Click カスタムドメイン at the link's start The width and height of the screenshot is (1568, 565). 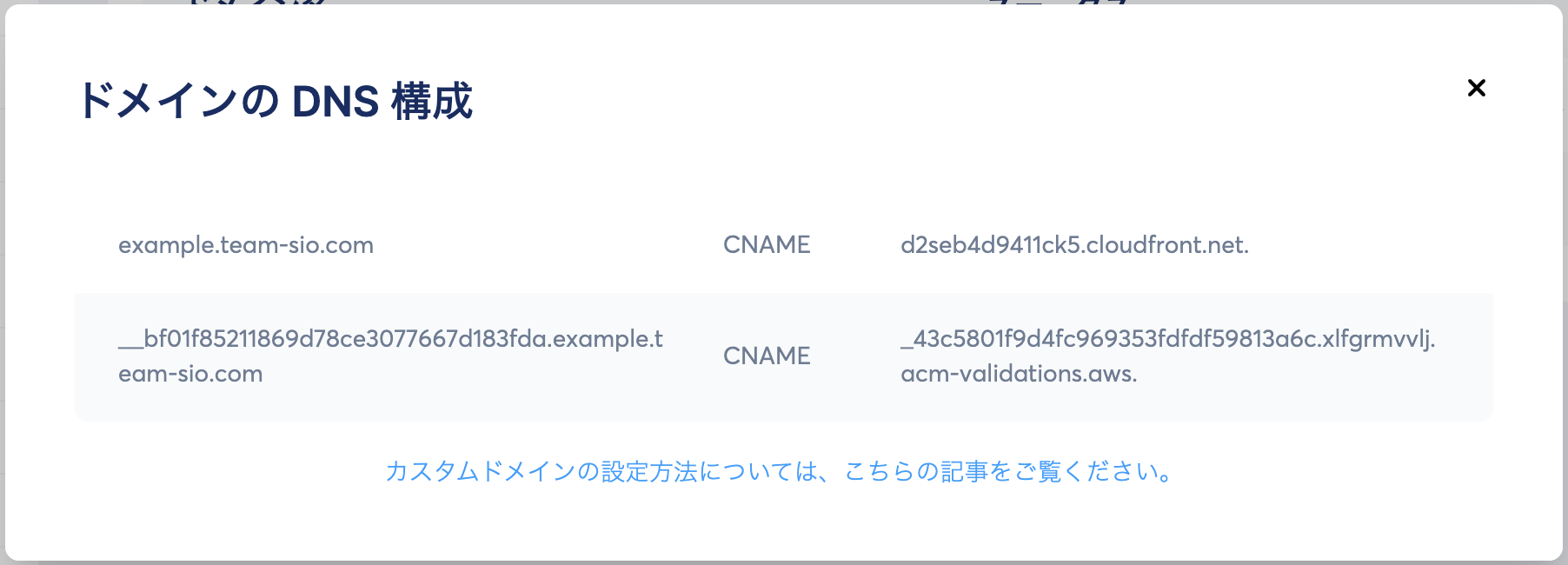481,471
